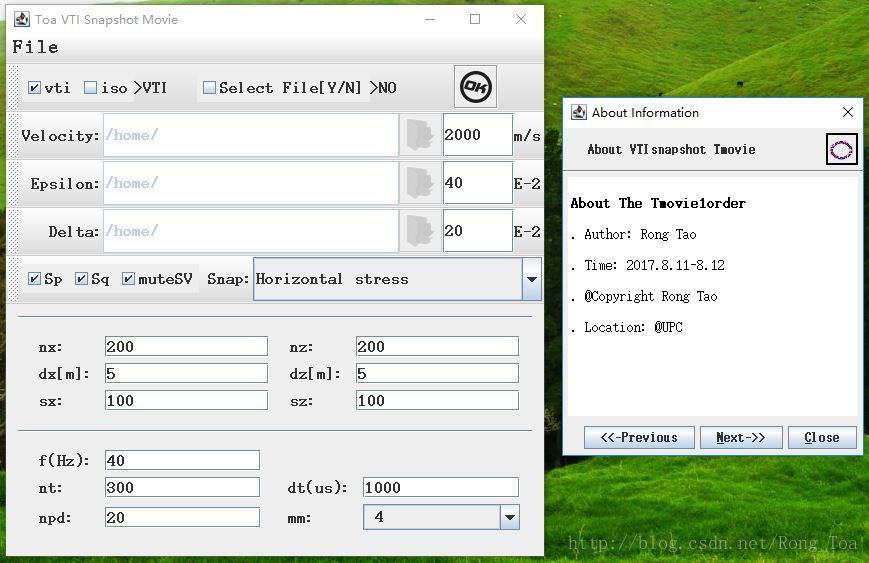The height and width of the screenshot is (563, 869).
Task: Click the velocity value field 2000
Action: coord(478,135)
